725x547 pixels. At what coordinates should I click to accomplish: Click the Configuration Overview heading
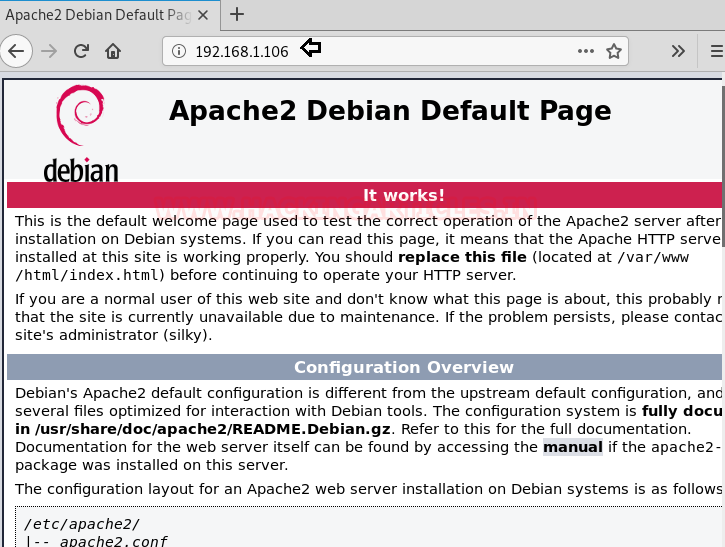(404, 367)
